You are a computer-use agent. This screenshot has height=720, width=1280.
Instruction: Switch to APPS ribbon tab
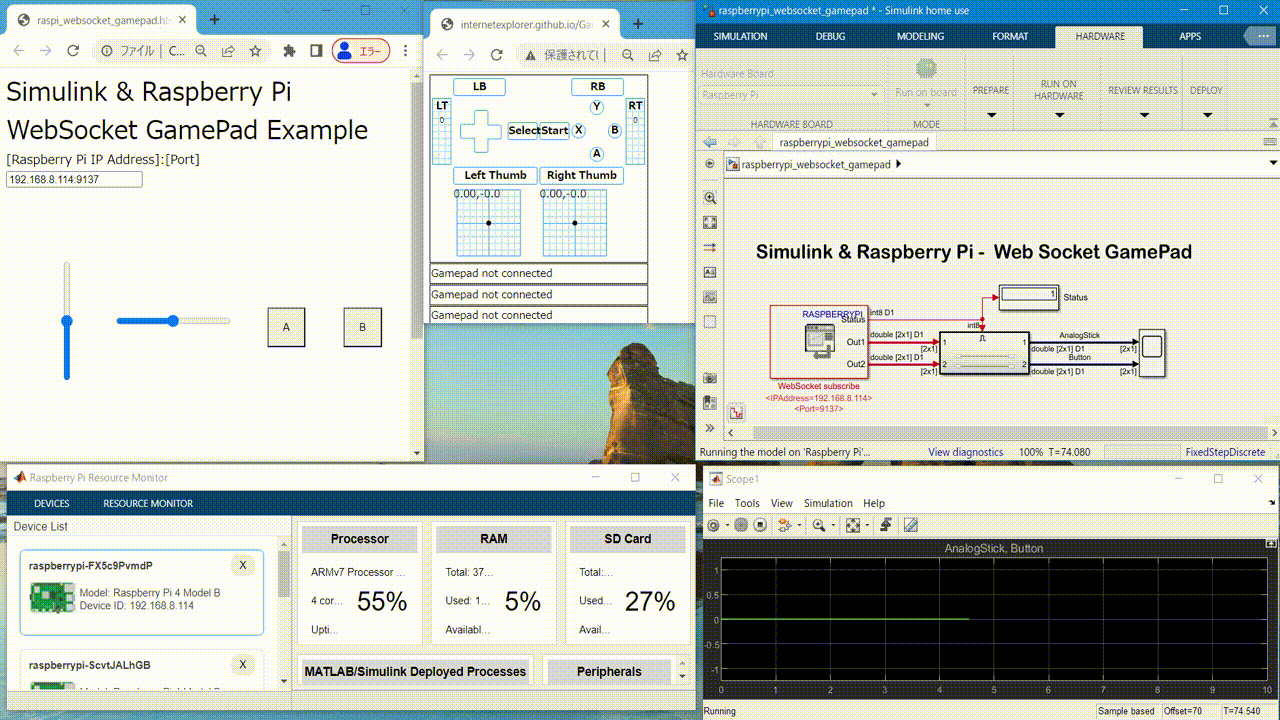[x=1190, y=36]
